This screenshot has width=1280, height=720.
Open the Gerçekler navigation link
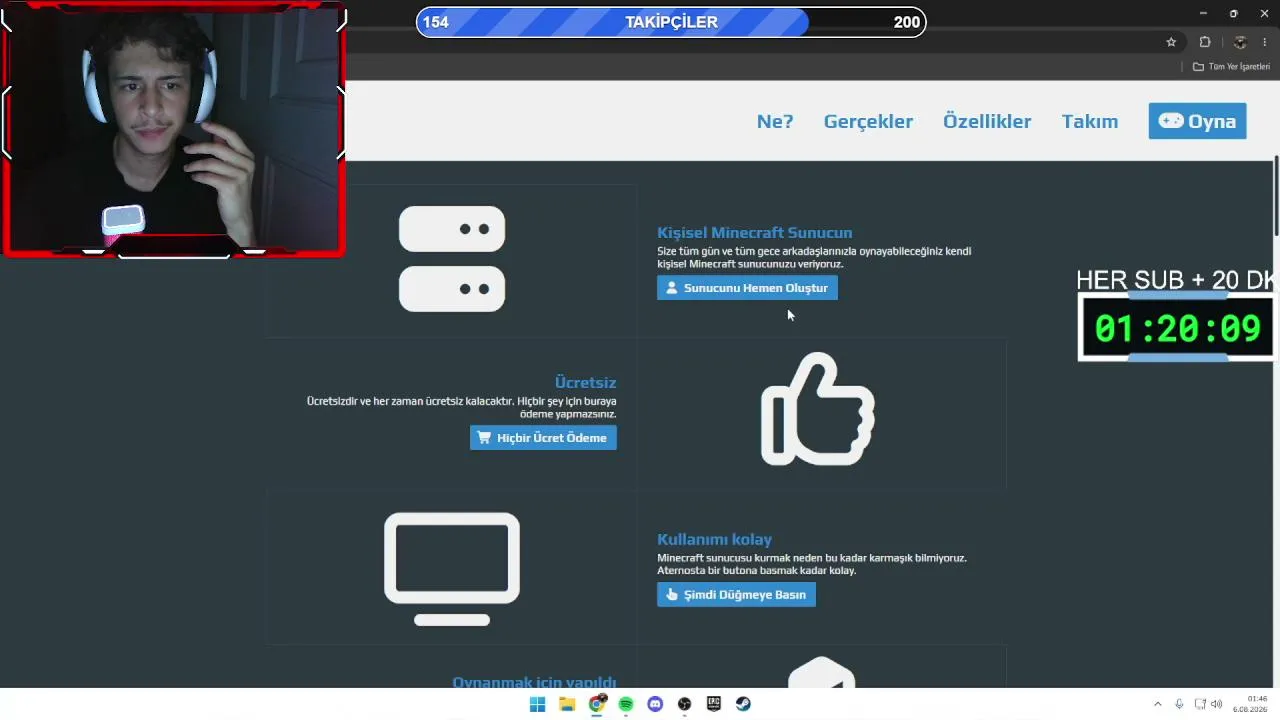pyautogui.click(x=868, y=121)
